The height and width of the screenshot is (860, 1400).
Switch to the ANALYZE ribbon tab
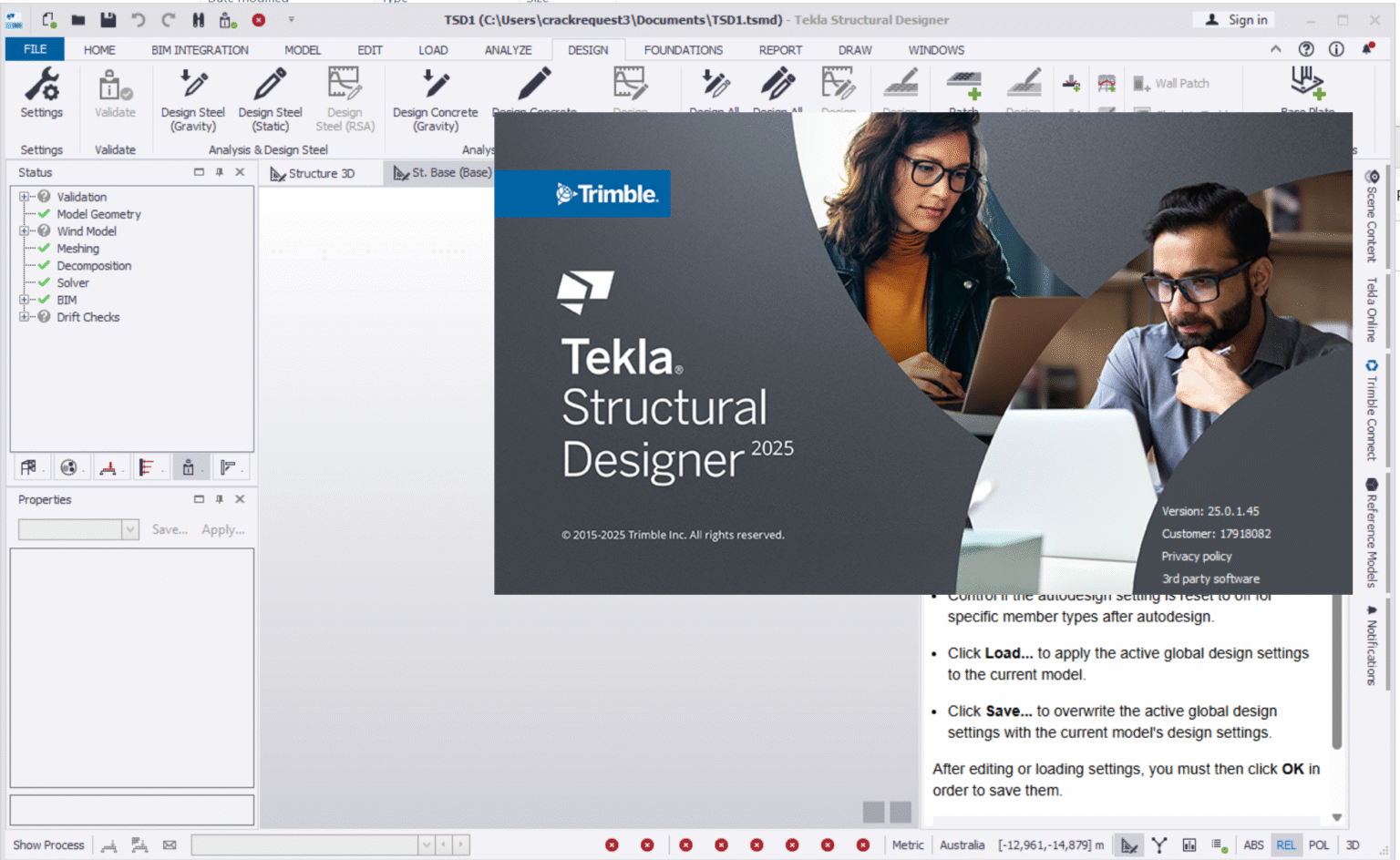[508, 50]
